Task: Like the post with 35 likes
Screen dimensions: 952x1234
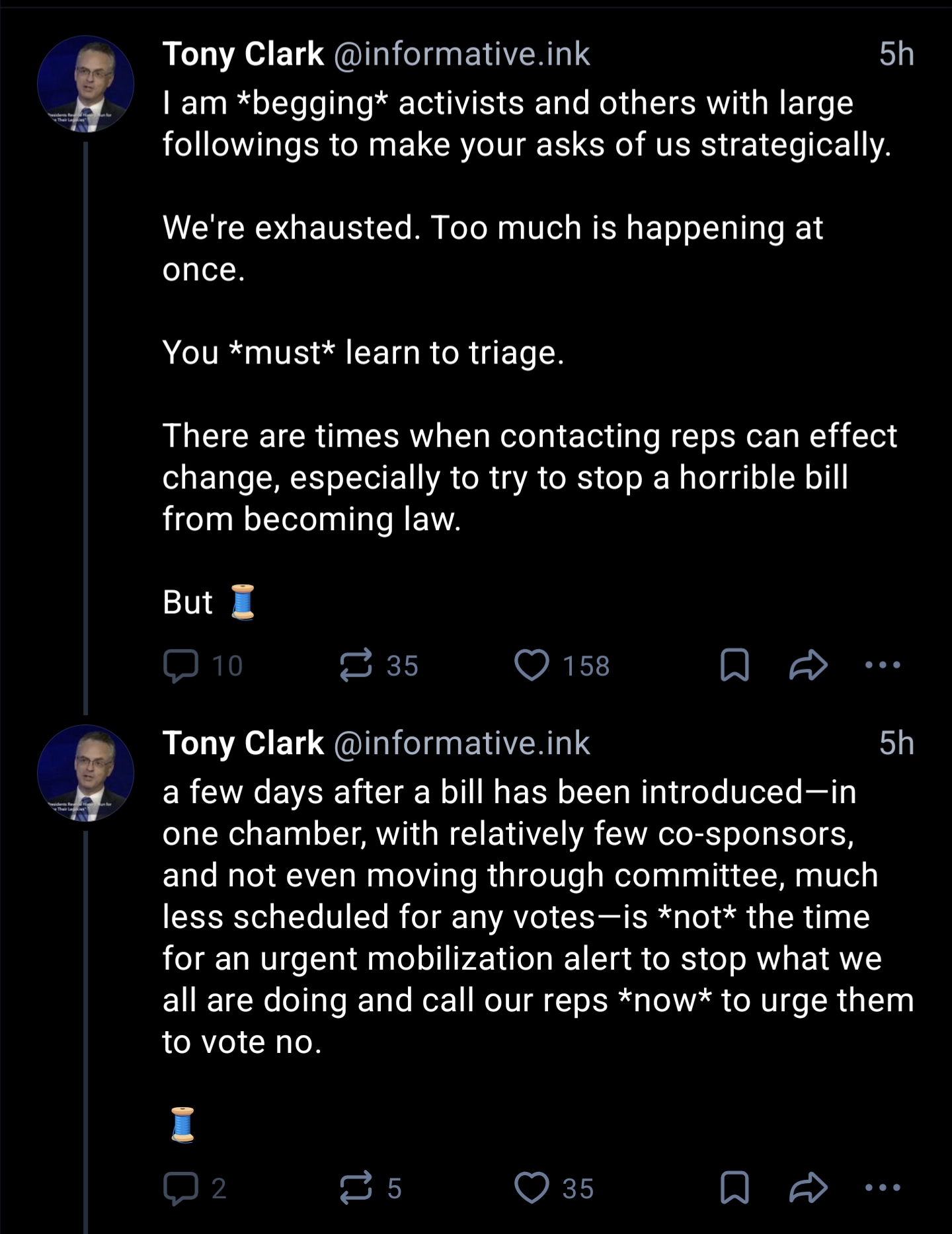Action: coord(532,1188)
